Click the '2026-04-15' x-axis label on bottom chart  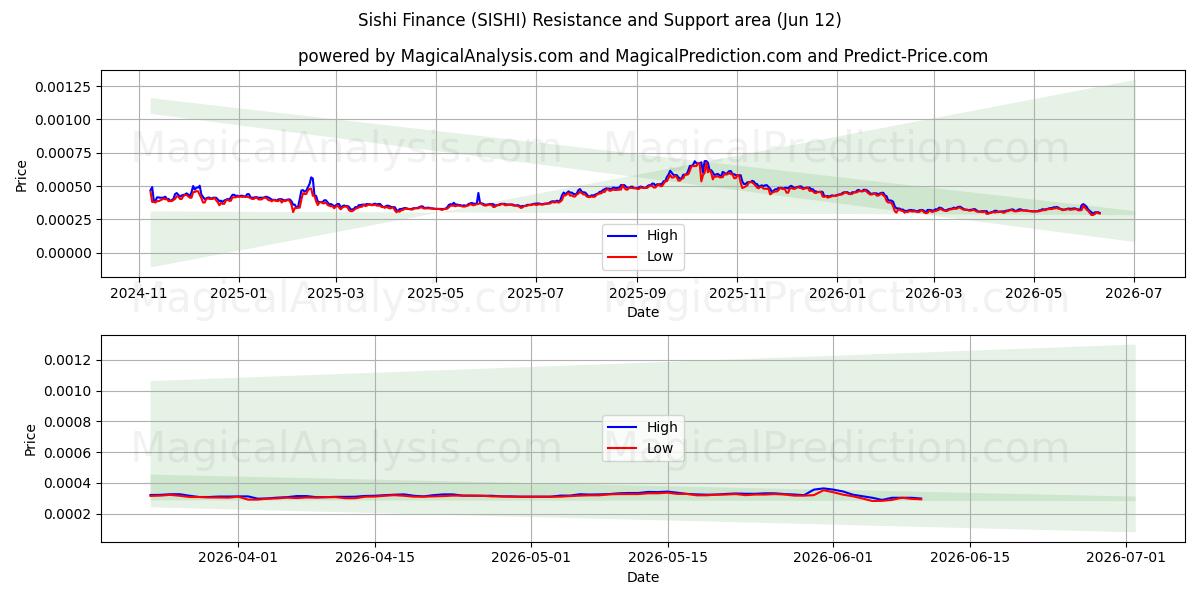tap(375, 559)
